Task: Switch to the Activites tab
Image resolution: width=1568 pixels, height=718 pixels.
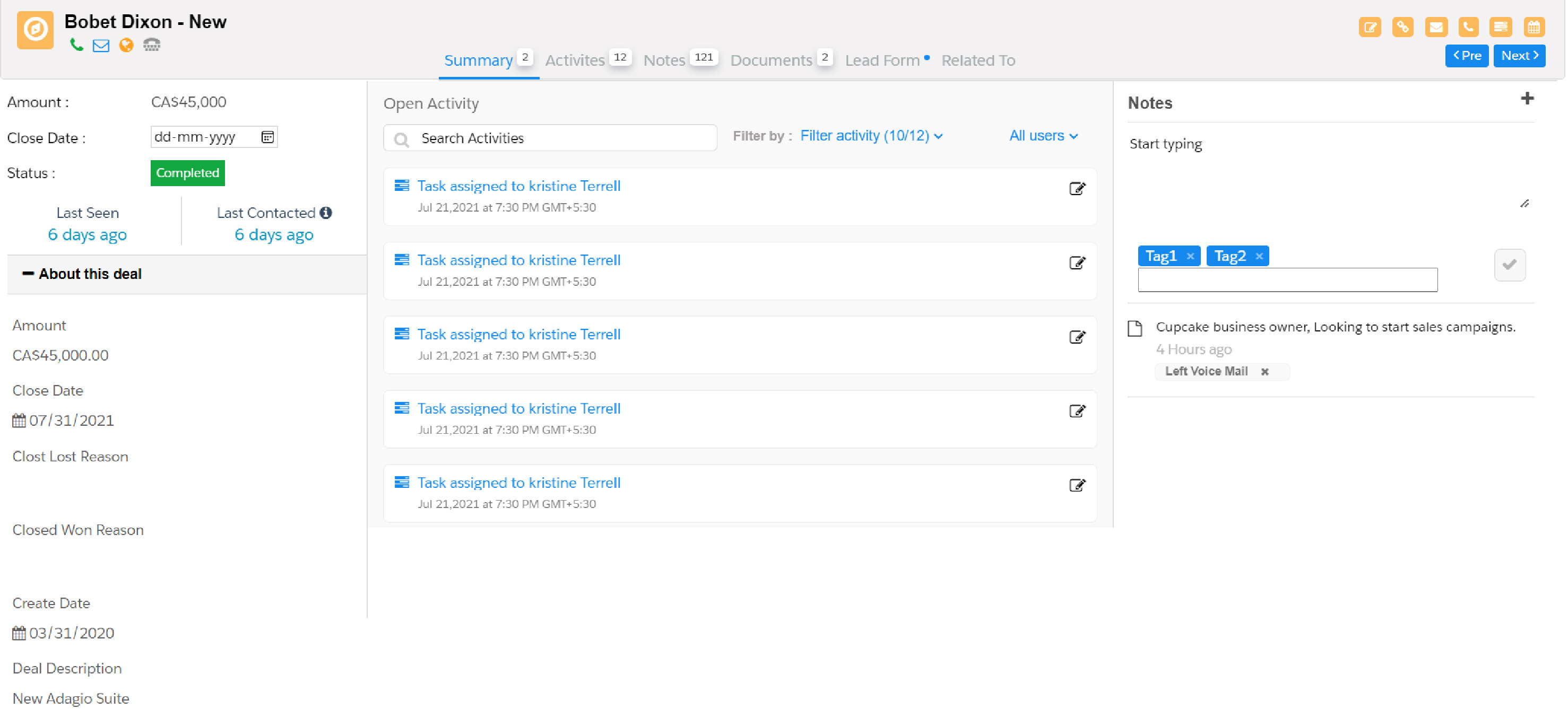Action: click(575, 60)
